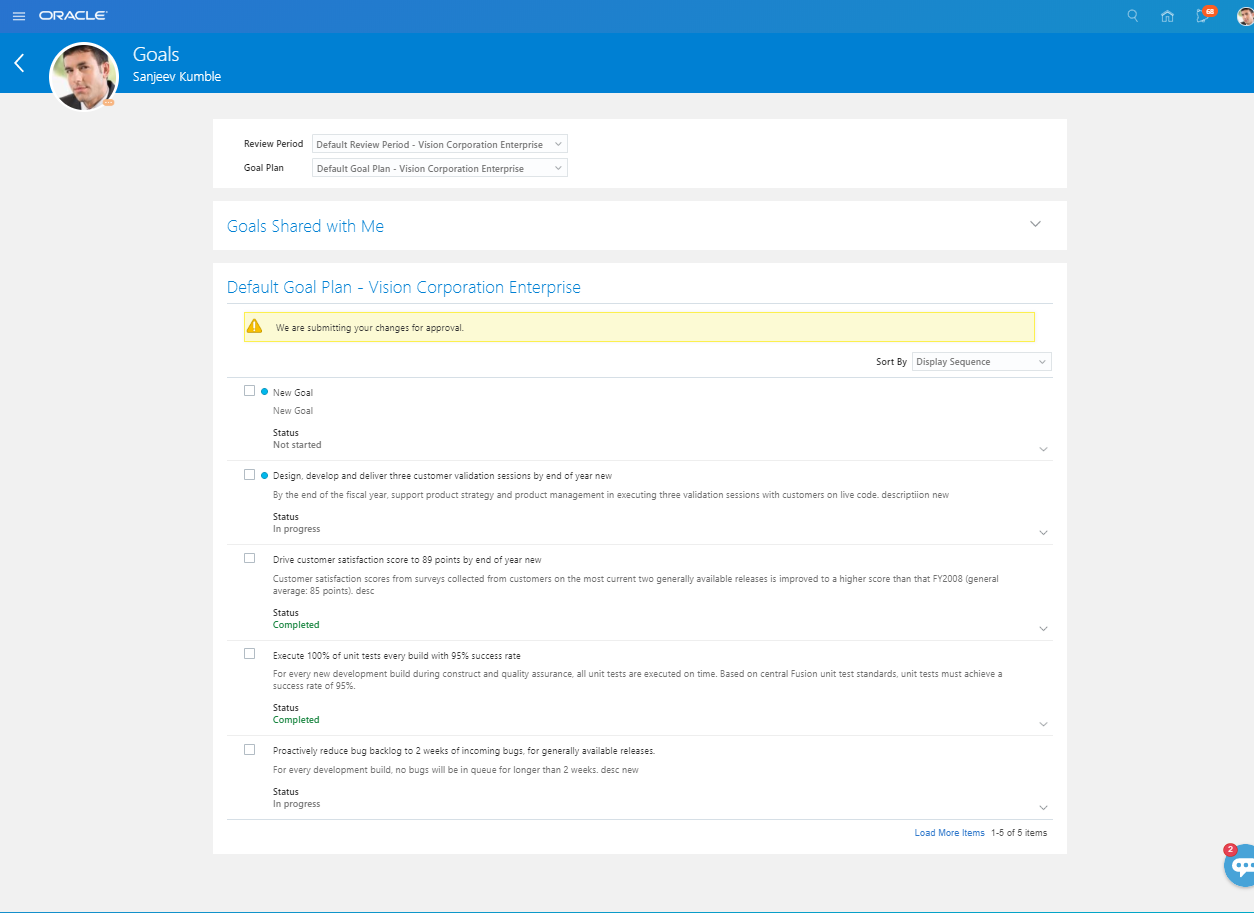The image size is (1254, 913).
Task: Expand details for the unit tests goal
Action: click(1043, 723)
